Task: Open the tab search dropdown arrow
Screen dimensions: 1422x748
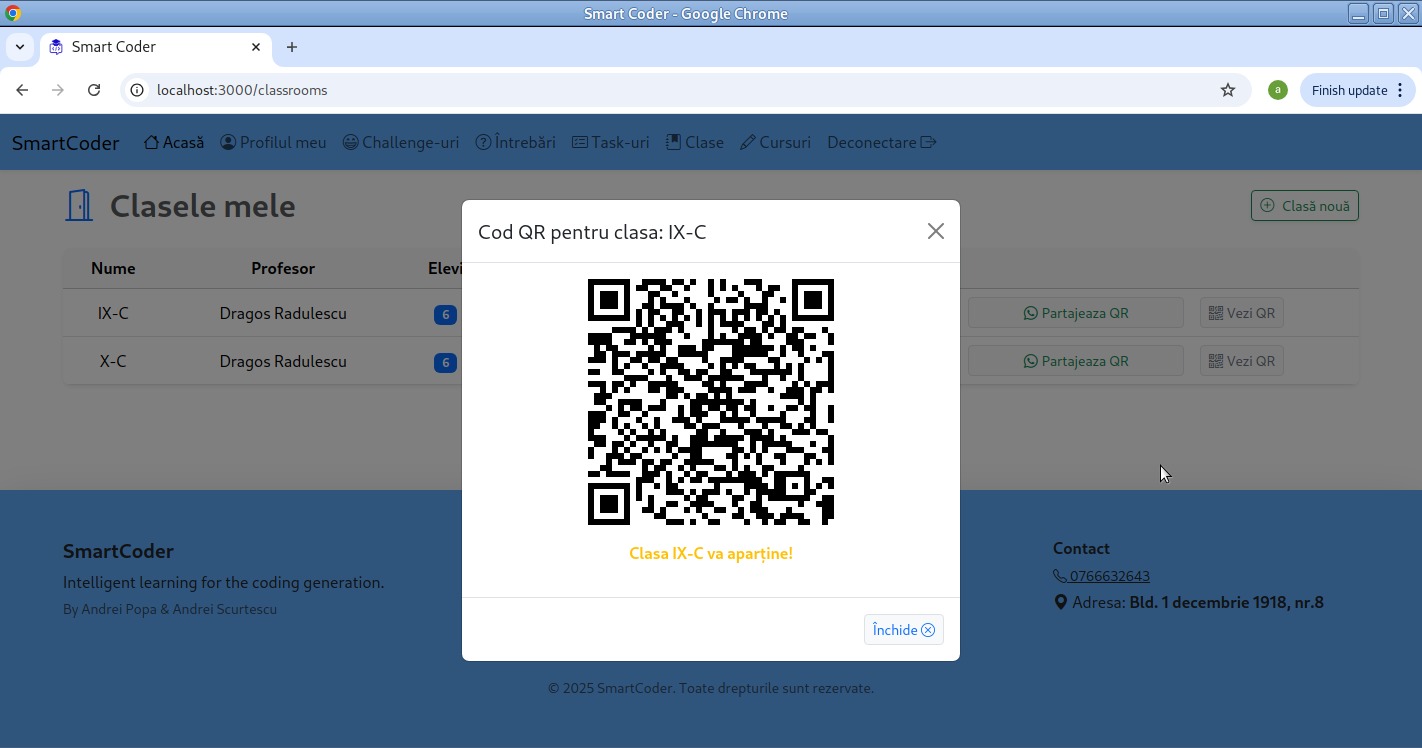Action: tap(19, 47)
